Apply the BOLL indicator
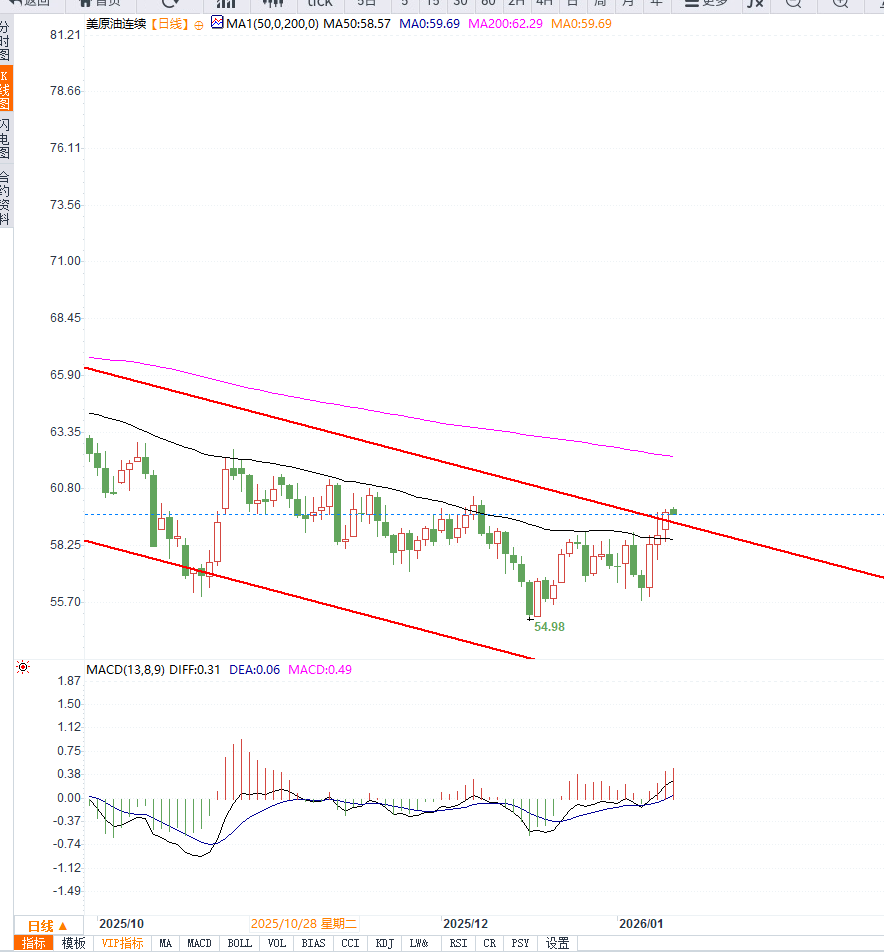 239,943
